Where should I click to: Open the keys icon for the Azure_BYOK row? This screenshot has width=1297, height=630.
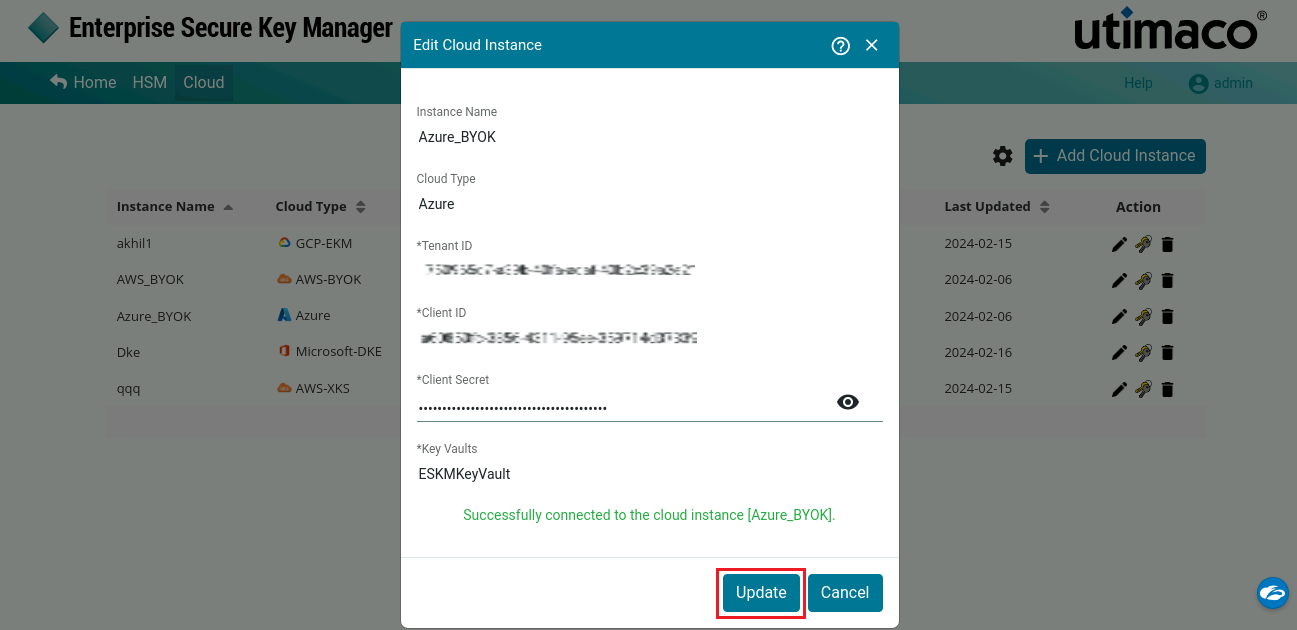[x=1144, y=316]
